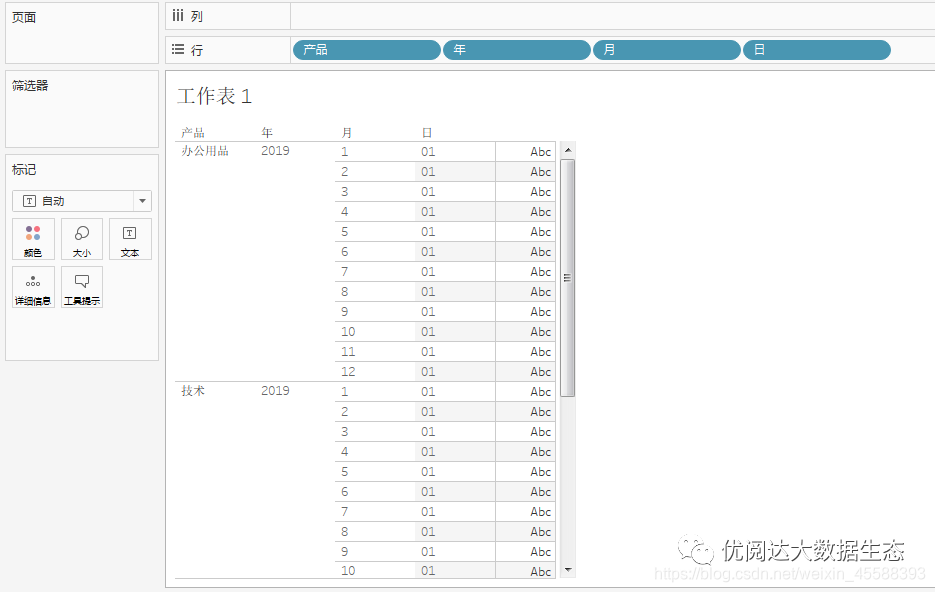This screenshot has width=935, height=592.
Task: Select the 技术 product row label
Action: [x=193, y=390]
